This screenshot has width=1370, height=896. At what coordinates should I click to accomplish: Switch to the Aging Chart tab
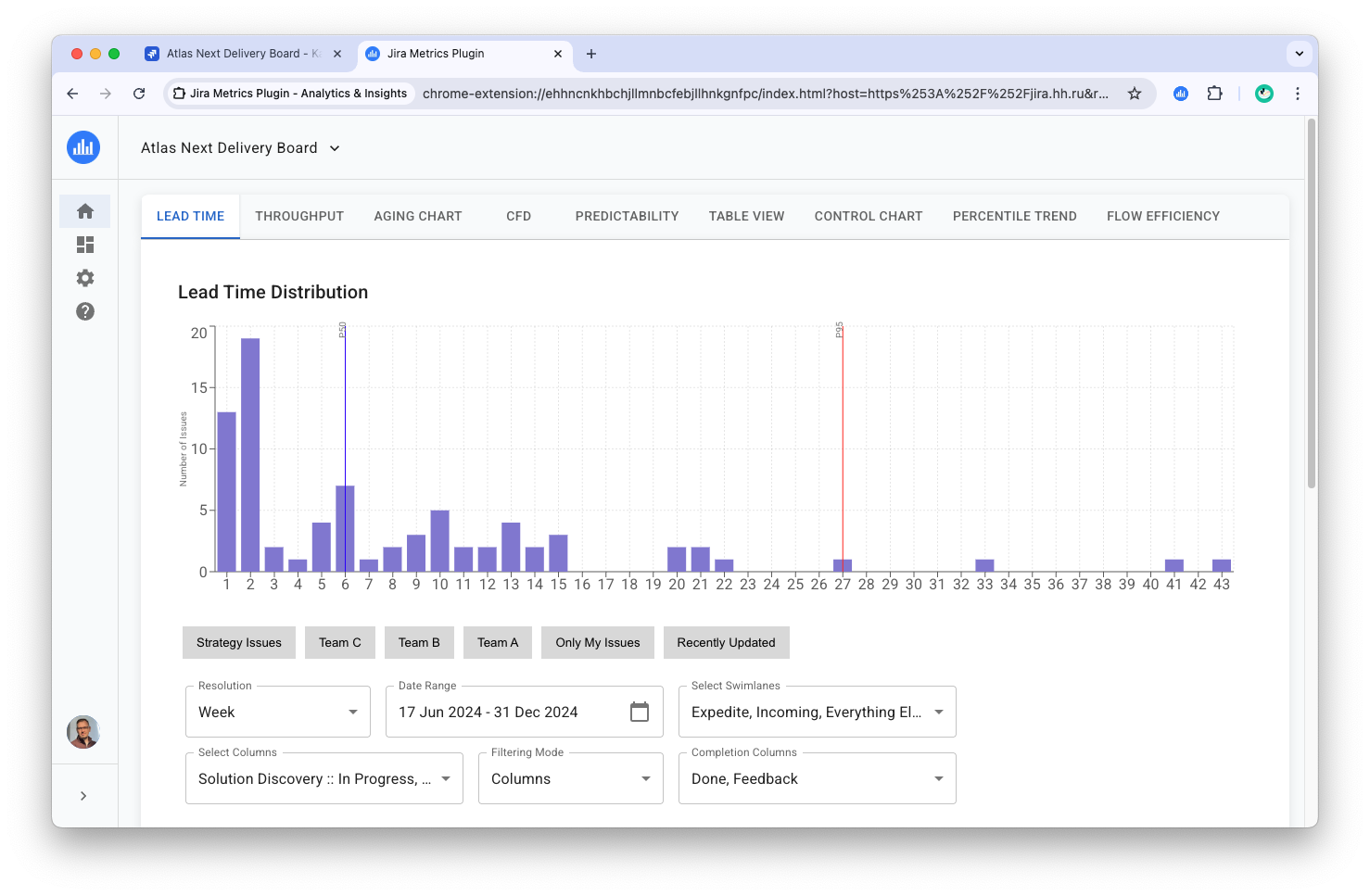coord(418,216)
